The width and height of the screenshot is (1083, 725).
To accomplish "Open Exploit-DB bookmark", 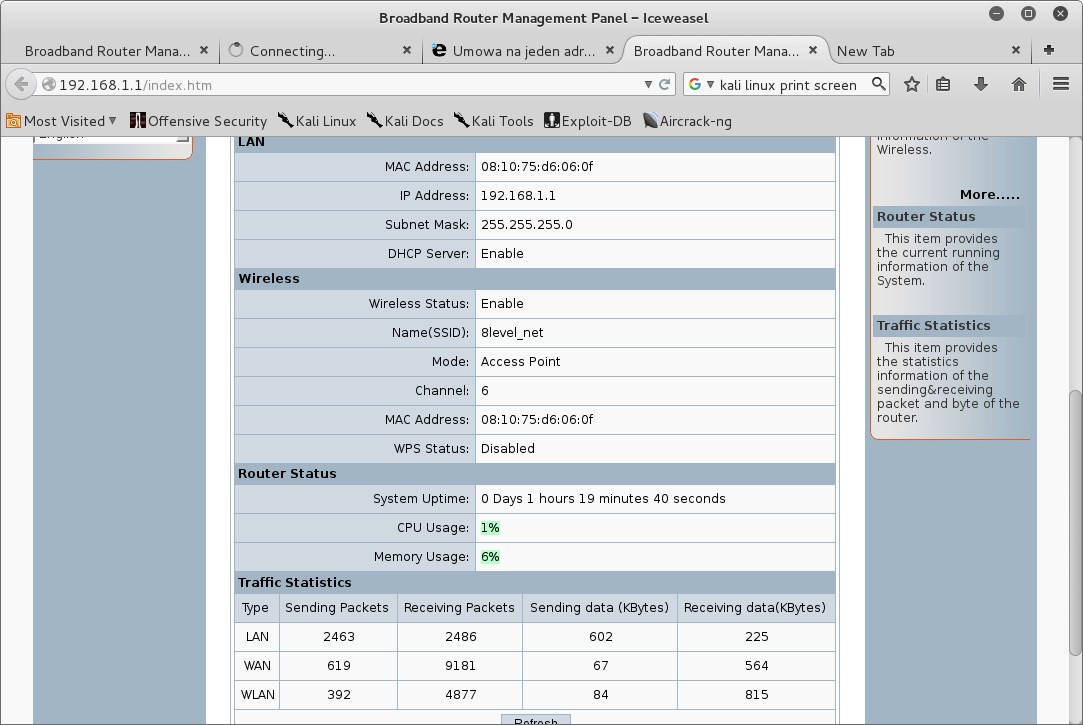I will point(588,121).
